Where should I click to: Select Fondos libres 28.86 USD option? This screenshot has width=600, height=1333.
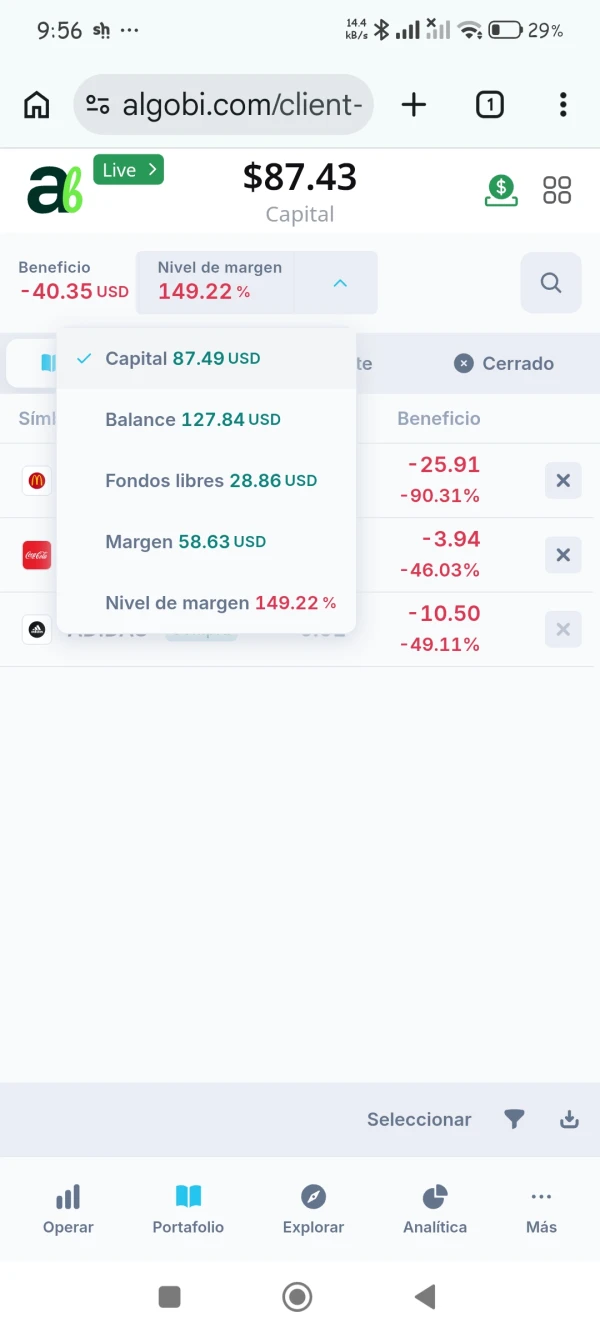pyautogui.click(x=205, y=480)
